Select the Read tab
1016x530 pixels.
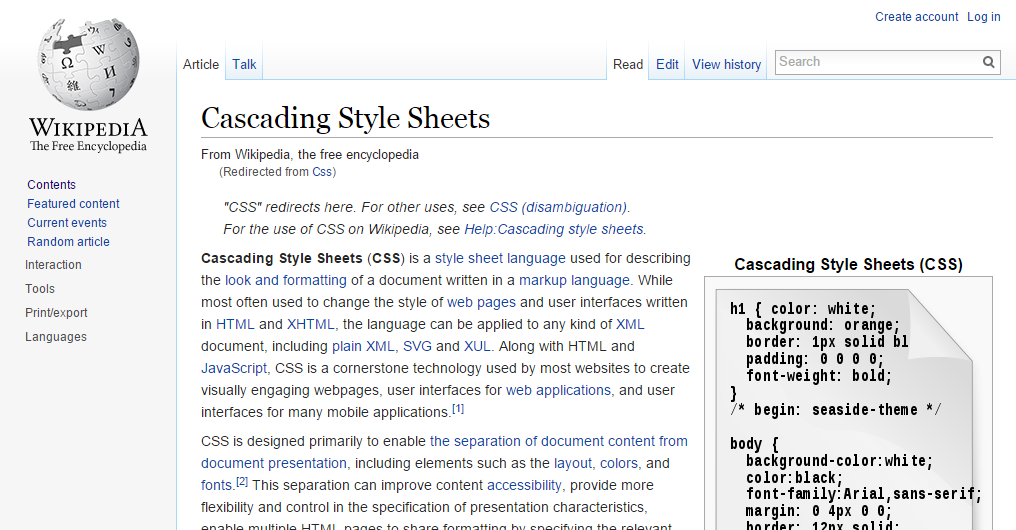628,64
